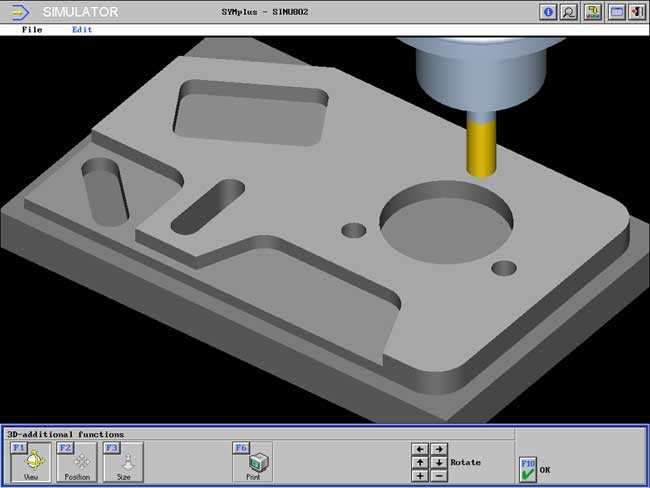650x488 pixels.
Task: Print the 3D view with F6
Action: (255, 462)
